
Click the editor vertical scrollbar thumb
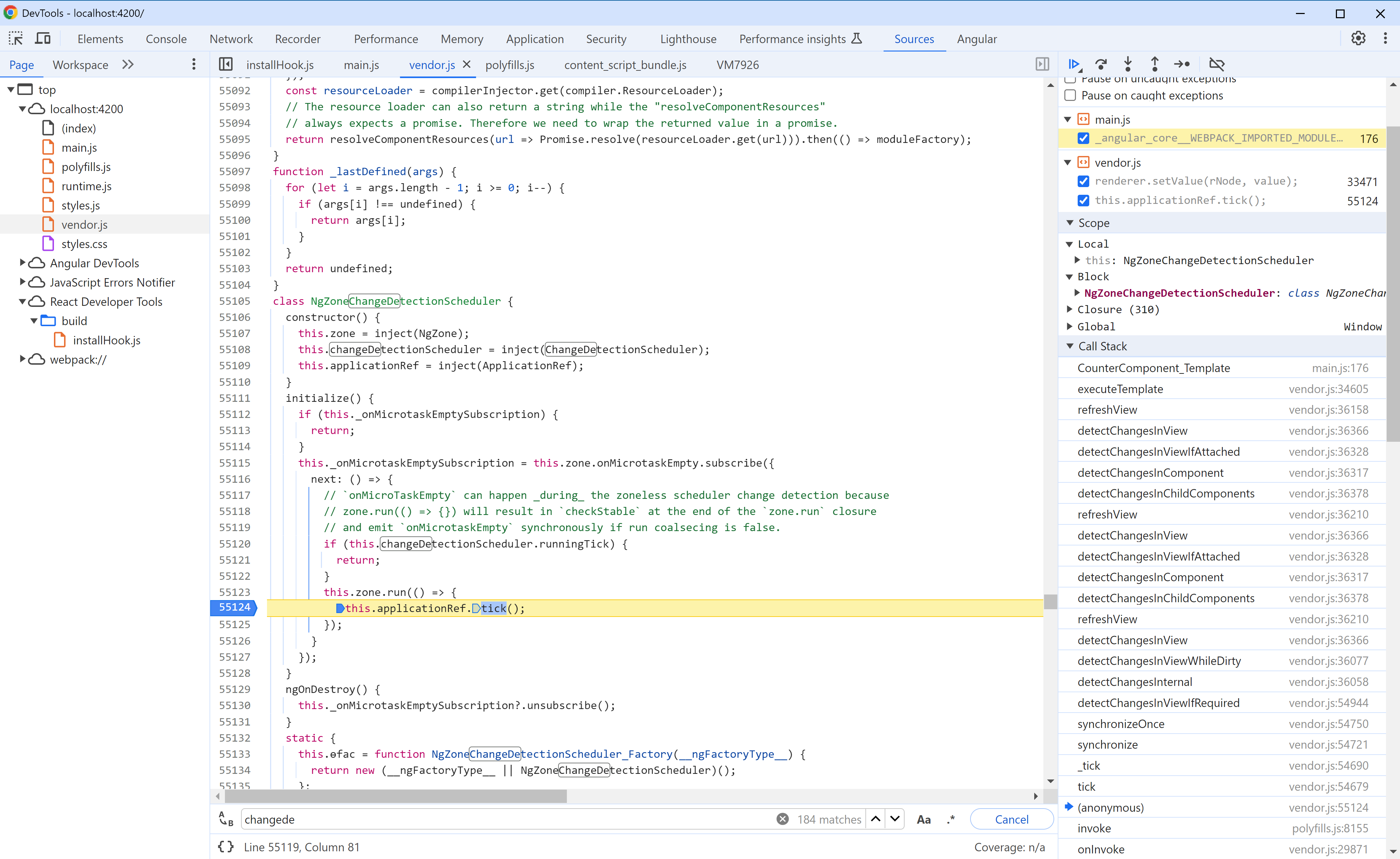point(1050,601)
